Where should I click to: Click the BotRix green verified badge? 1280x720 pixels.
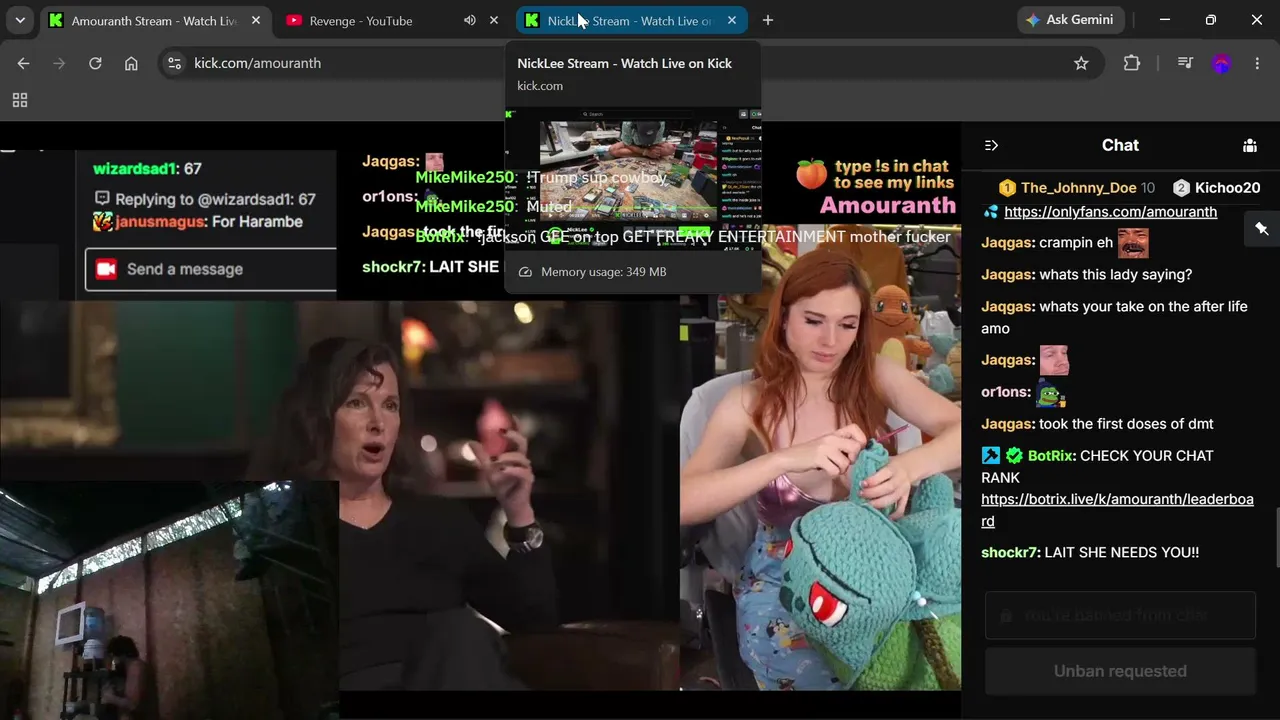(1014, 456)
